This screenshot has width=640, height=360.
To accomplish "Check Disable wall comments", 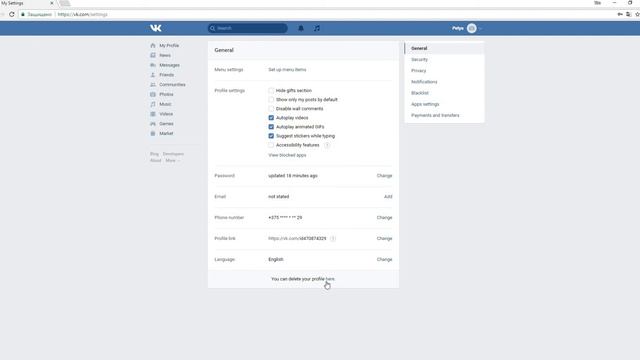I will coord(271,109).
